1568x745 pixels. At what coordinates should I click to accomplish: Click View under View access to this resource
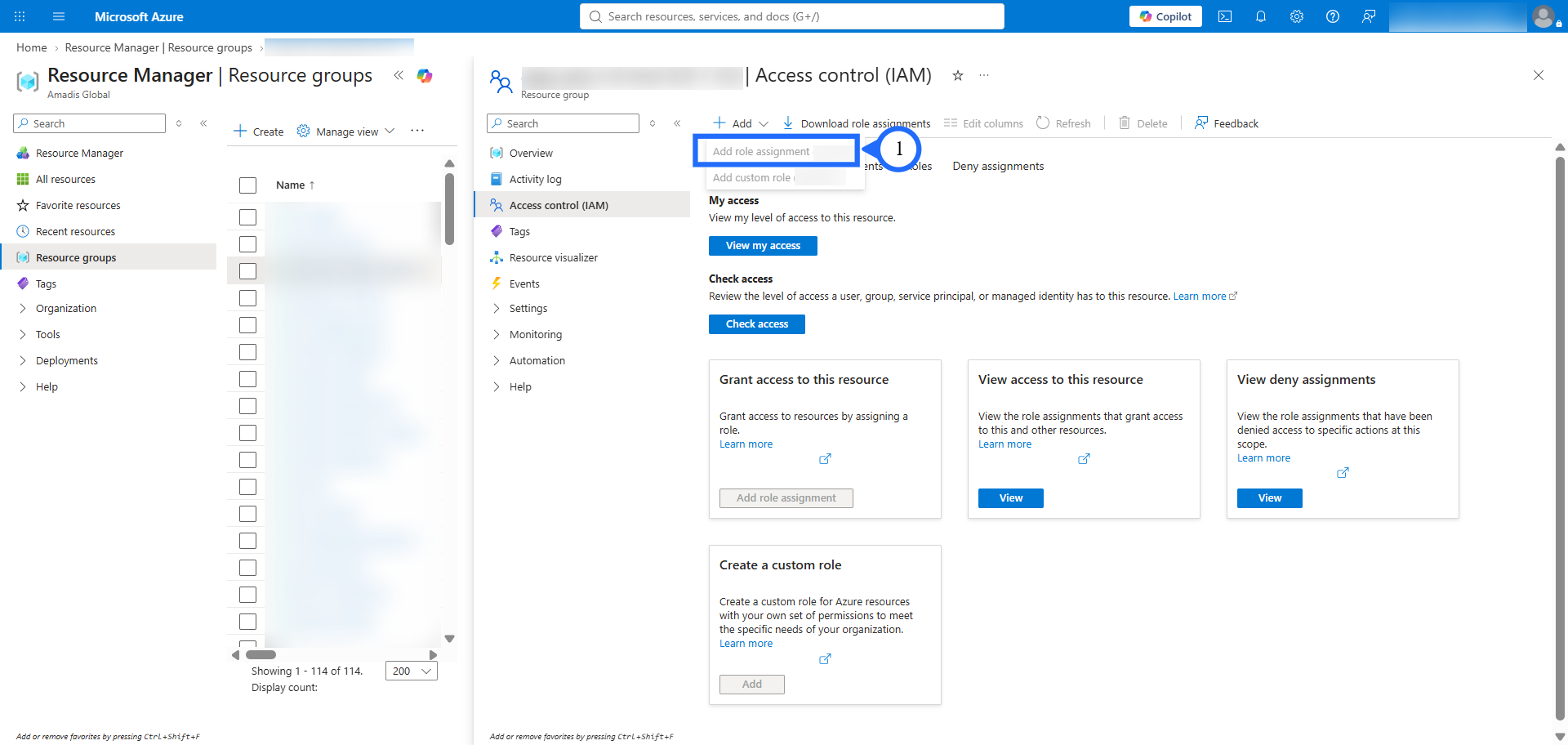1011,497
